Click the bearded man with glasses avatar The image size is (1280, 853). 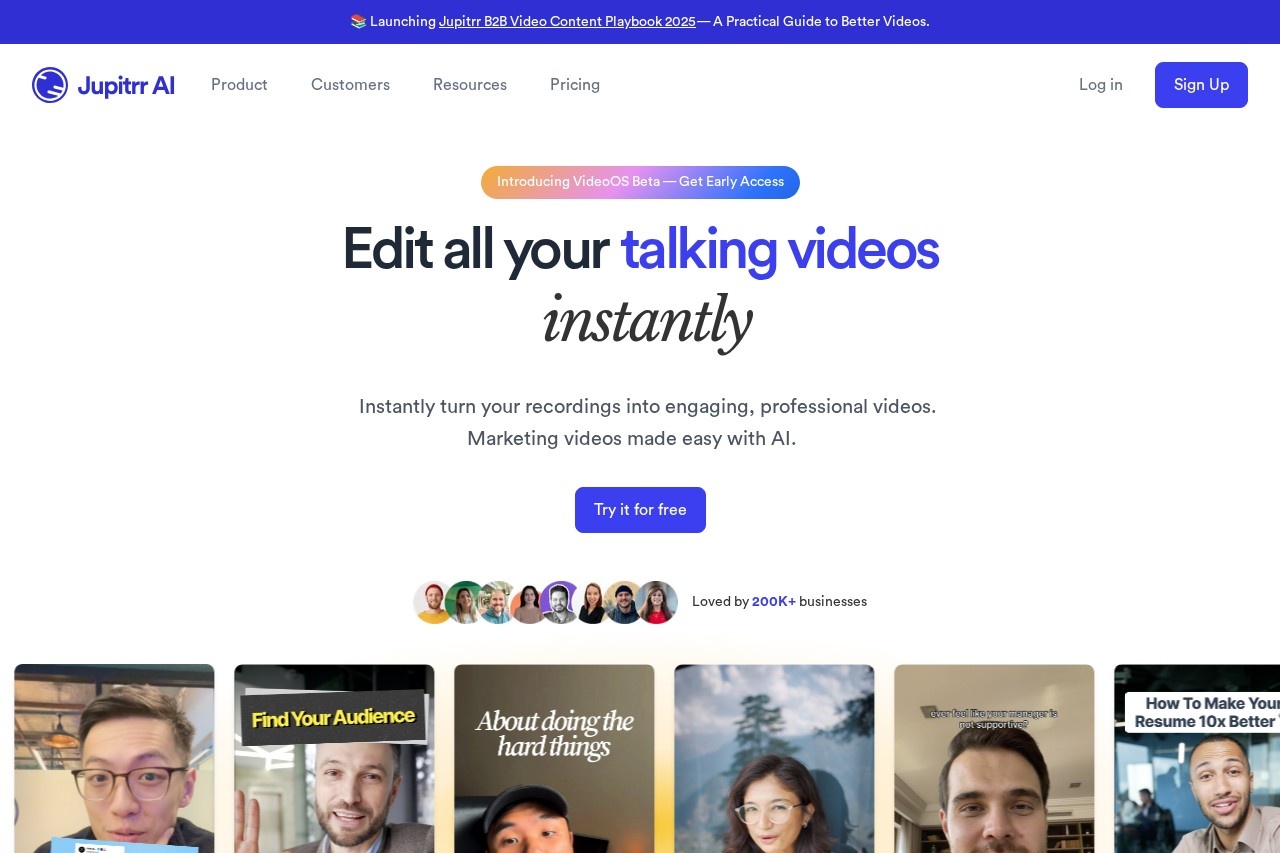click(x=496, y=602)
